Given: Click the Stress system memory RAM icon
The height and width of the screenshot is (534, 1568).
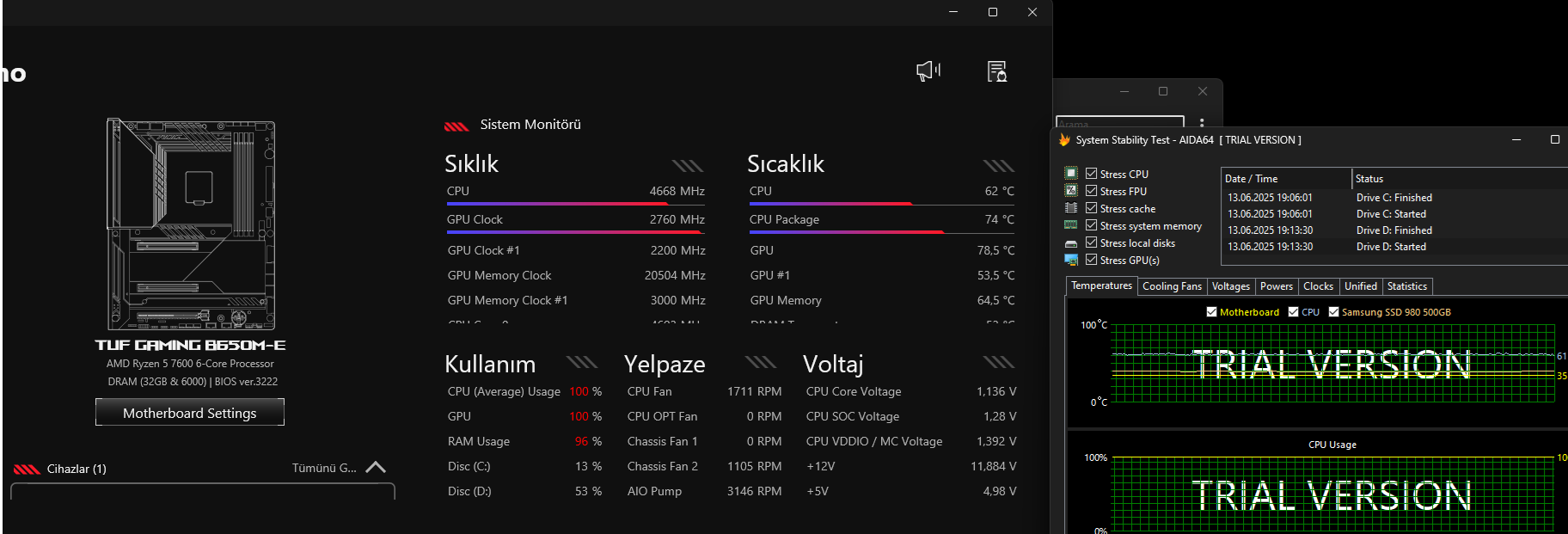Looking at the screenshot, I should (x=1071, y=225).
